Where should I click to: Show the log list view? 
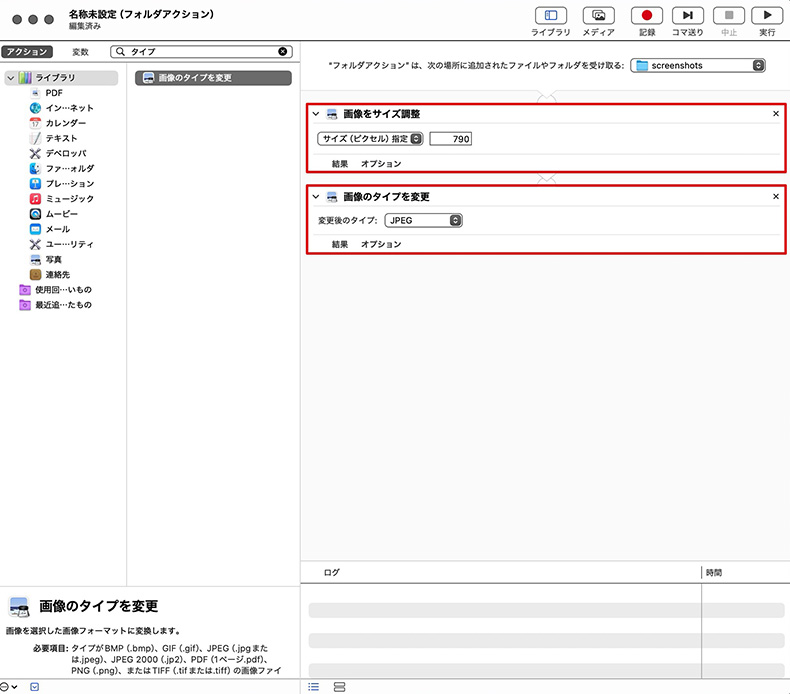coord(313,687)
